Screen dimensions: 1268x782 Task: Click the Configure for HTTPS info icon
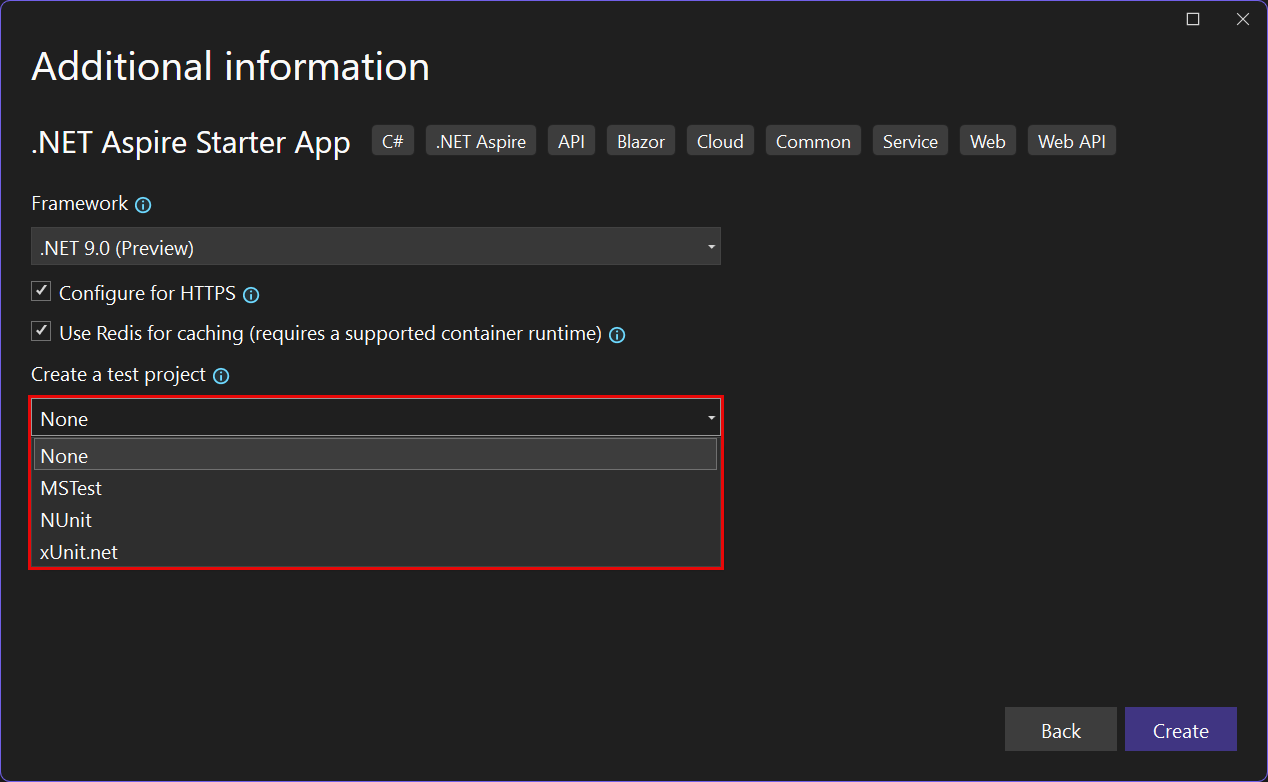pos(250,294)
